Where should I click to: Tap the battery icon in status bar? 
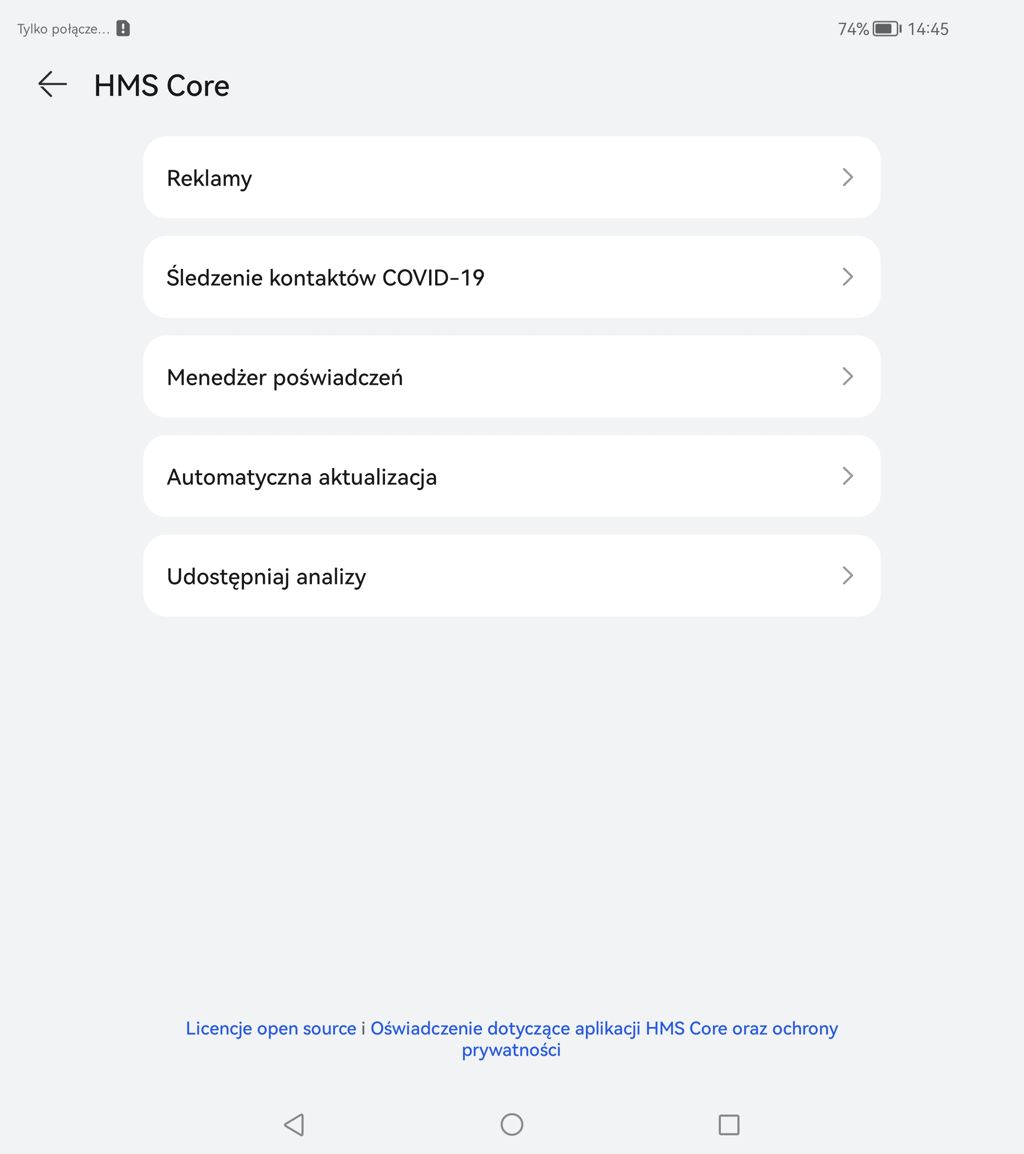coord(886,29)
